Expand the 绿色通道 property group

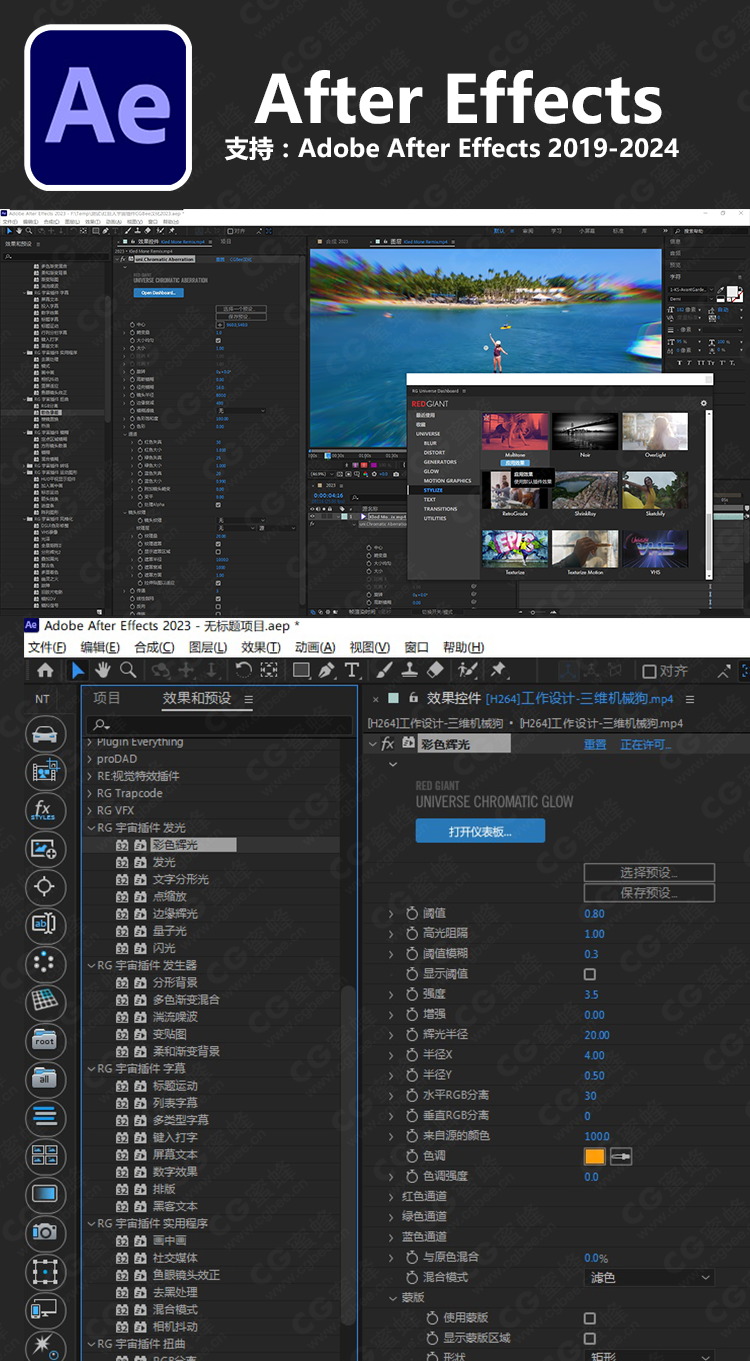(x=392, y=1217)
